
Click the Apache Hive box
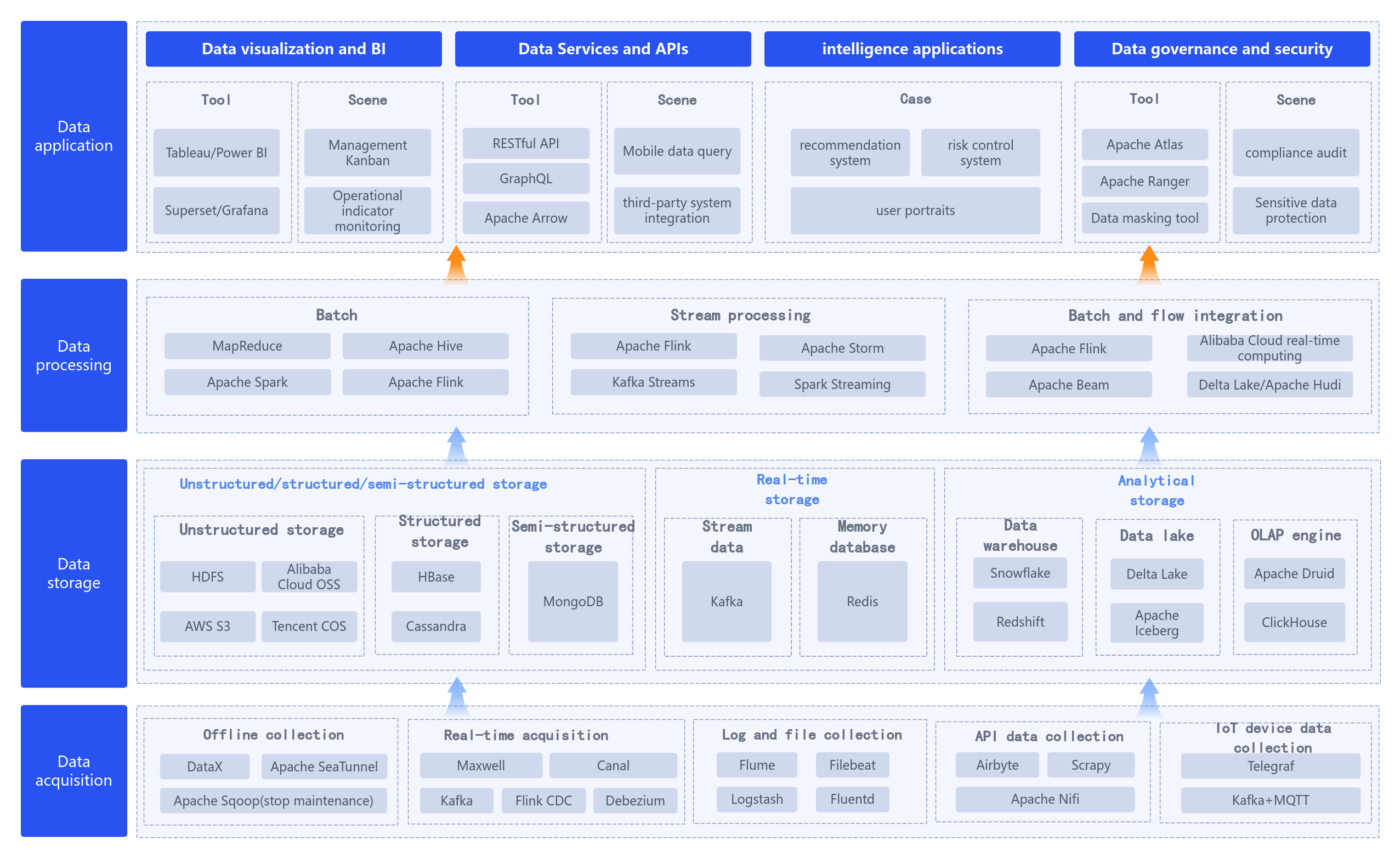coord(426,346)
